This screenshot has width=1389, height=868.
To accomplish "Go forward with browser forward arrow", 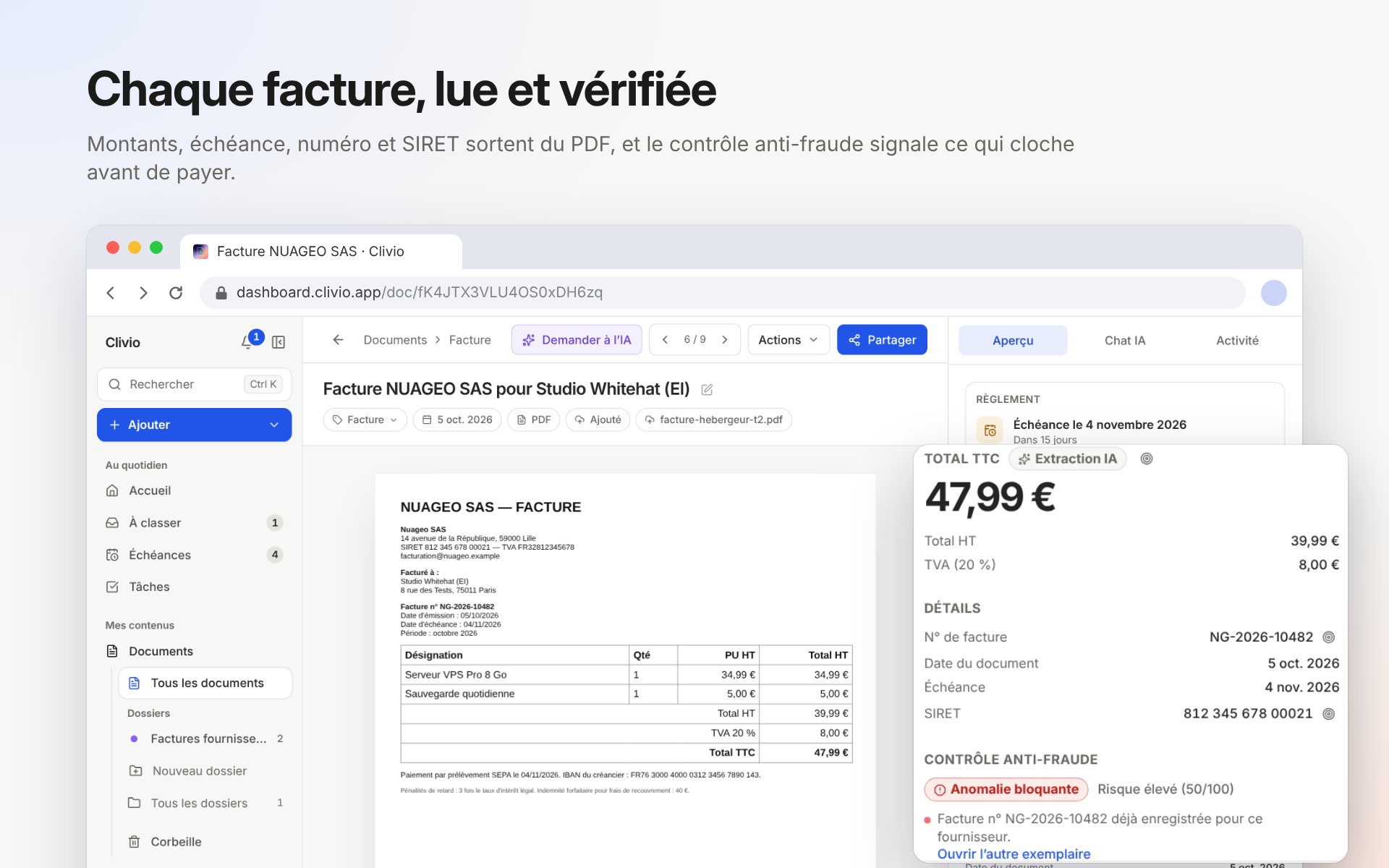I will tap(143, 293).
